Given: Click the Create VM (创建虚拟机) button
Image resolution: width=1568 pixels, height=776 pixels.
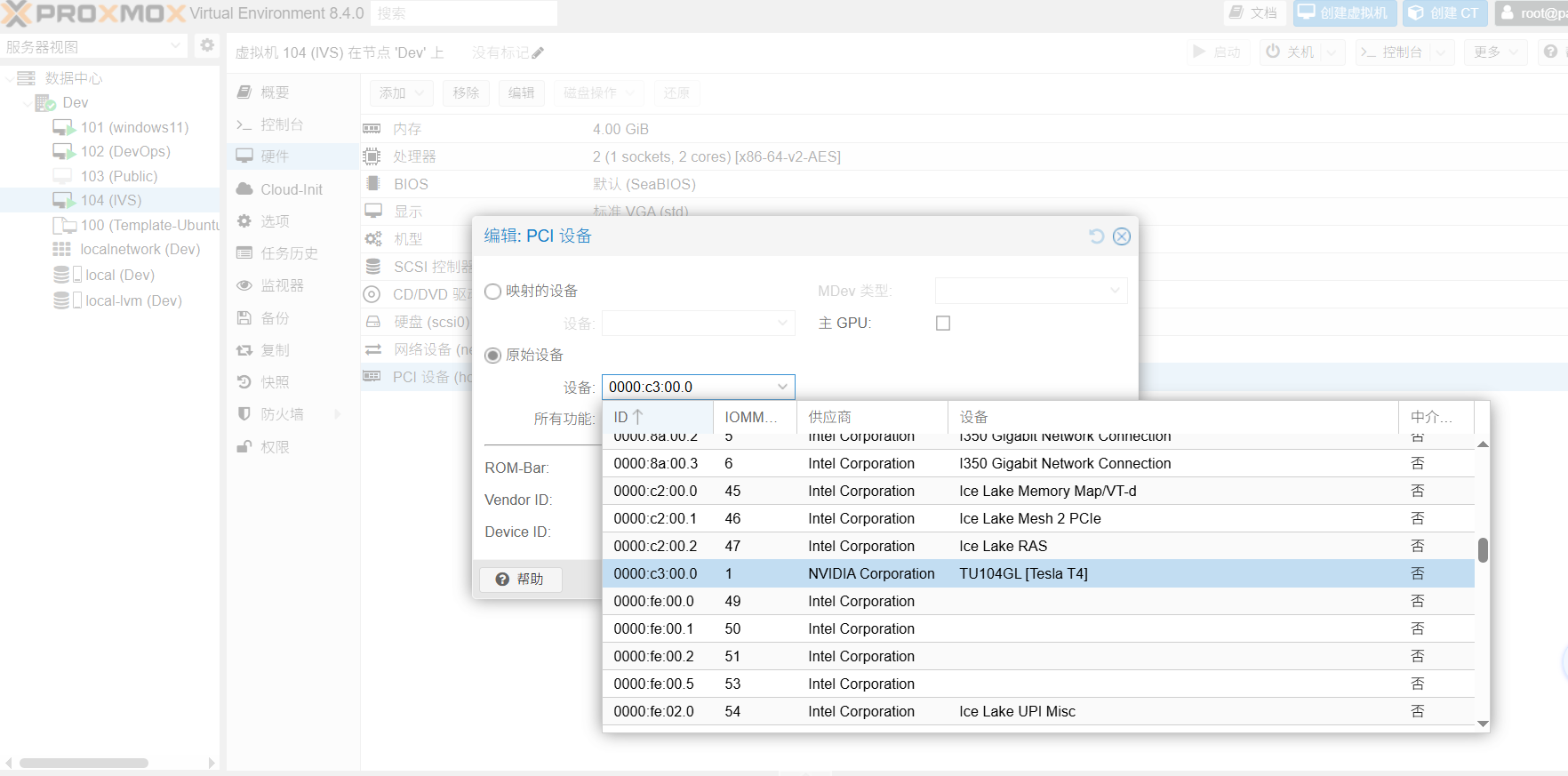Looking at the screenshot, I should [x=1344, y=13].
